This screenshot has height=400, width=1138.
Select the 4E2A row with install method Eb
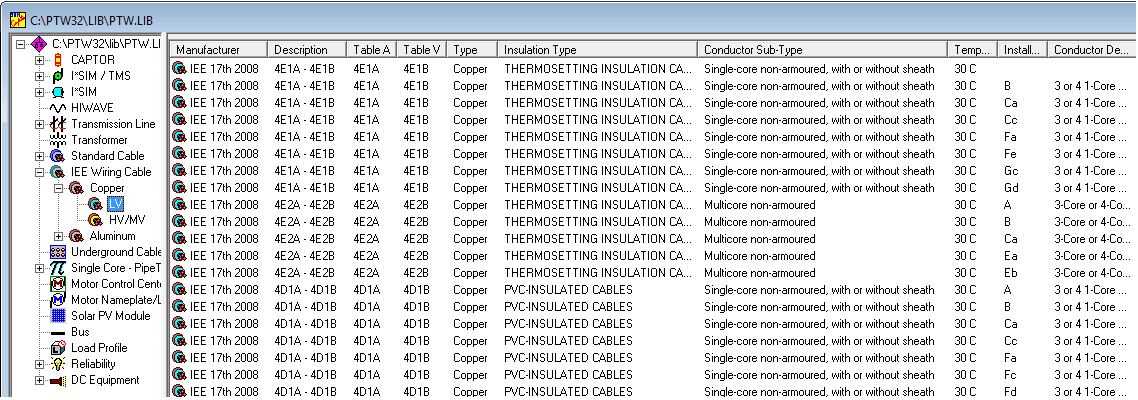tap(652, 273)
